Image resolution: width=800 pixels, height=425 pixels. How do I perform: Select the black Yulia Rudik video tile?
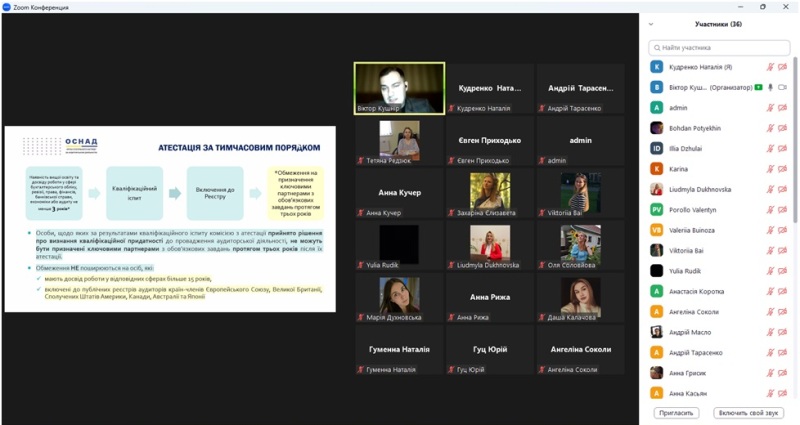tap(399, 245)
